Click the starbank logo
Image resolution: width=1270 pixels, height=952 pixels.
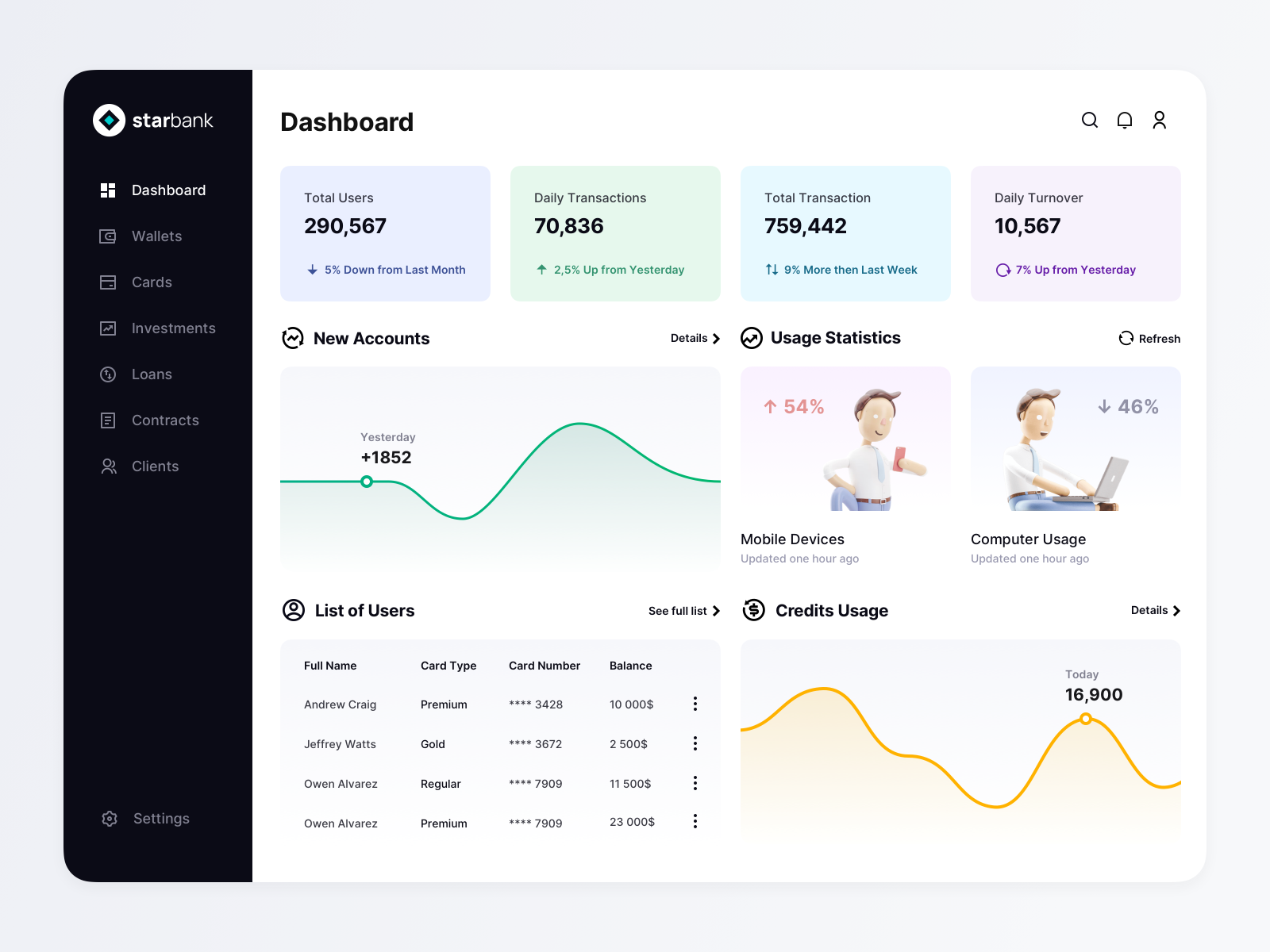coord(152,121)
